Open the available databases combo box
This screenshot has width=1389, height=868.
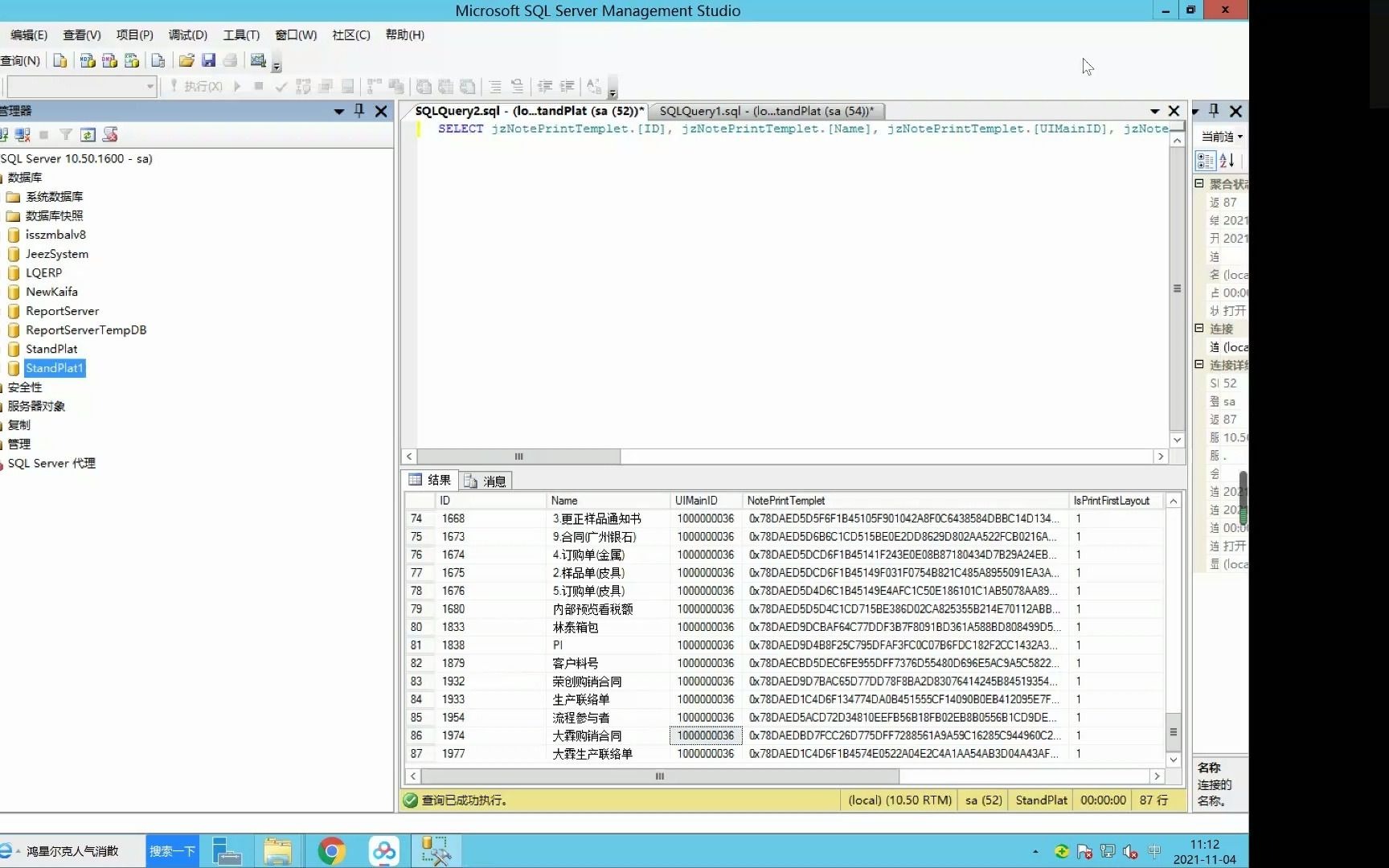pos(80,86)
